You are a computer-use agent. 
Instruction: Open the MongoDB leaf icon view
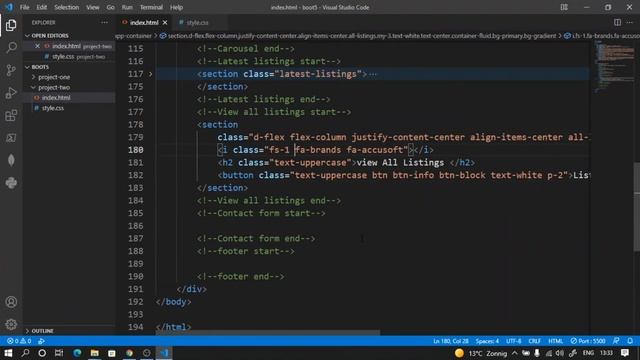11,160
